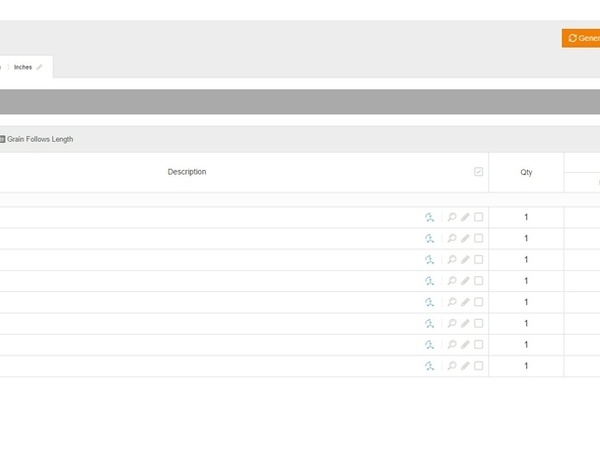Select the Inches units tab
600x450 pixels.
23,67
